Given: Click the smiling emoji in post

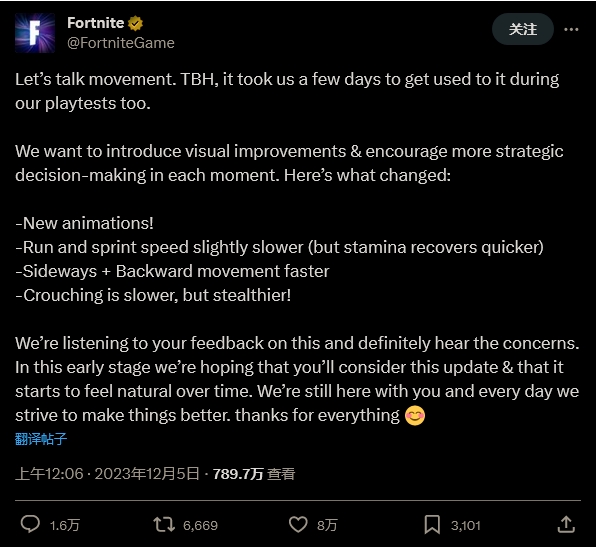Looking at the screenshot, I should [415, 415].
